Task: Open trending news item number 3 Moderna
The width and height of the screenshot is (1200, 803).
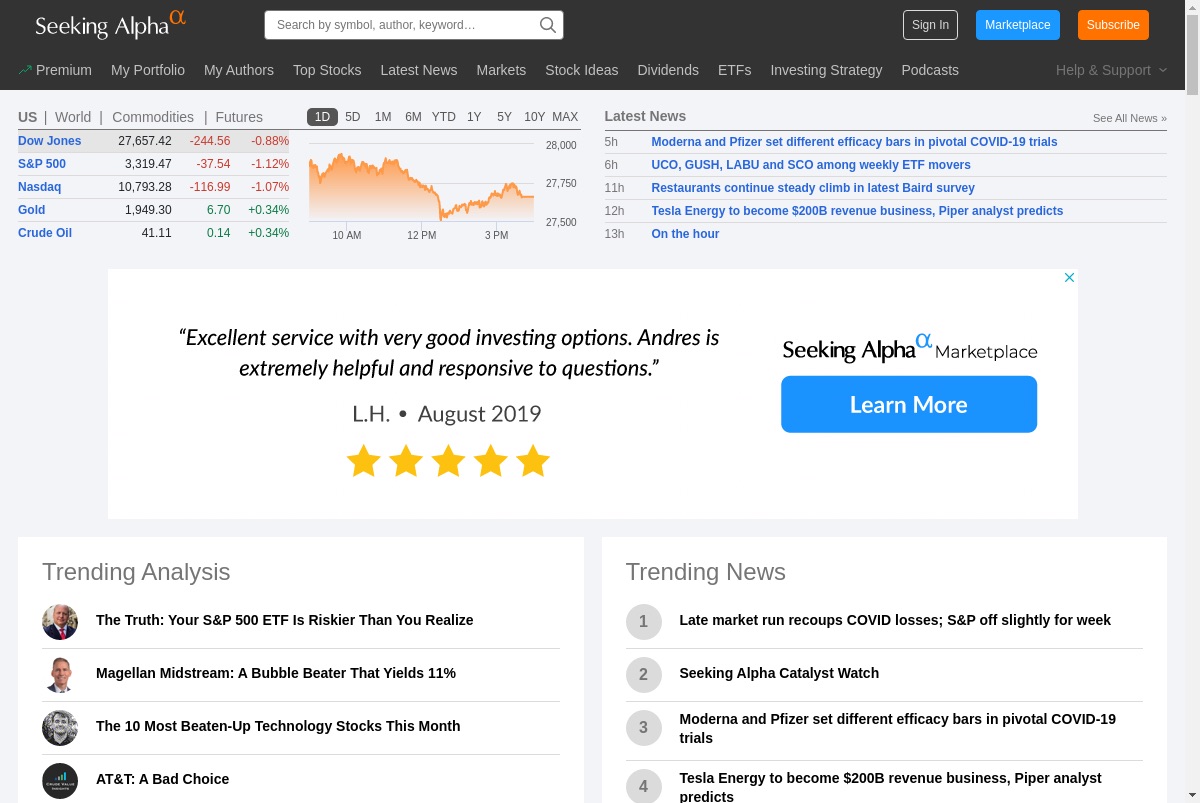Action: point(898,728)
